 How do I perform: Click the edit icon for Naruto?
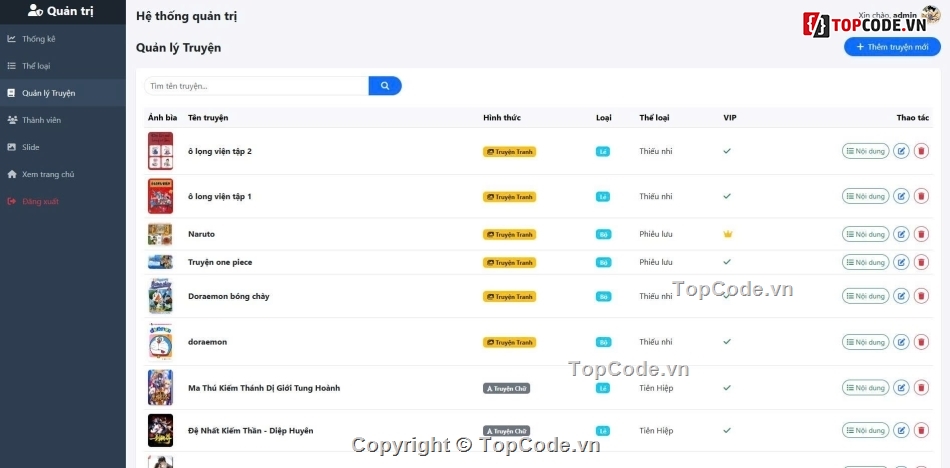click(901, 234)
